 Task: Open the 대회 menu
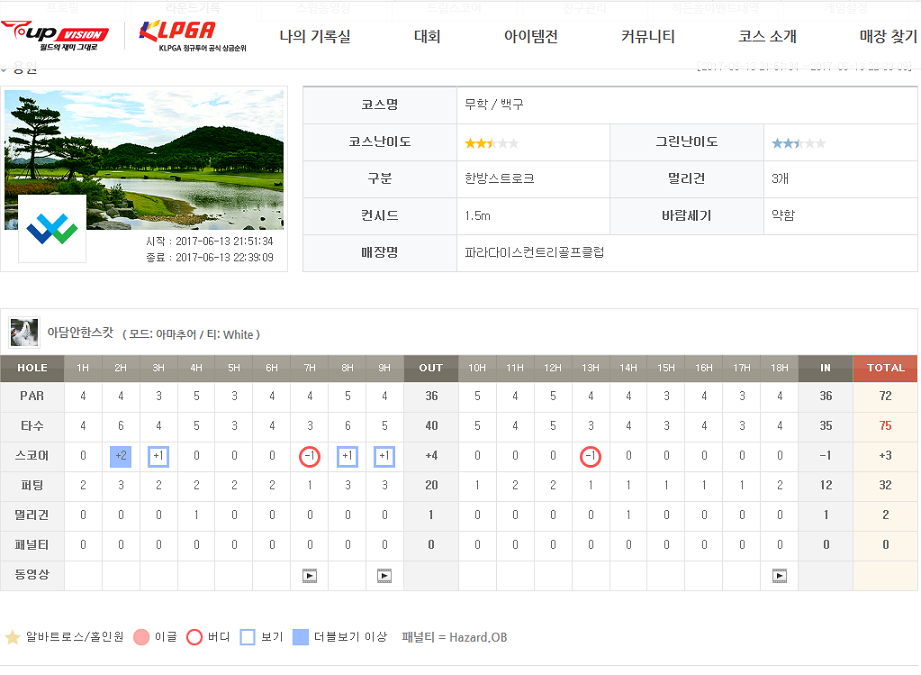(427, 37)
